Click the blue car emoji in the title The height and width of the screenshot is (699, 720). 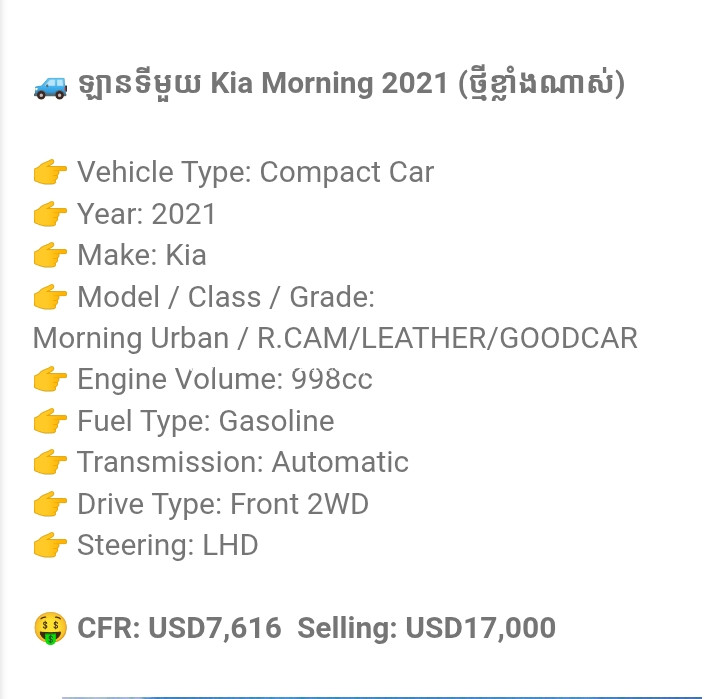(x=51, y=87)
